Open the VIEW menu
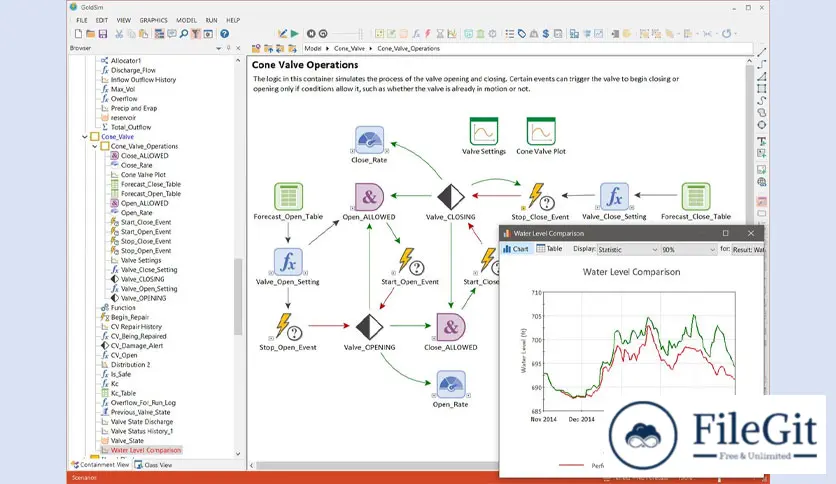 (124, 20)
